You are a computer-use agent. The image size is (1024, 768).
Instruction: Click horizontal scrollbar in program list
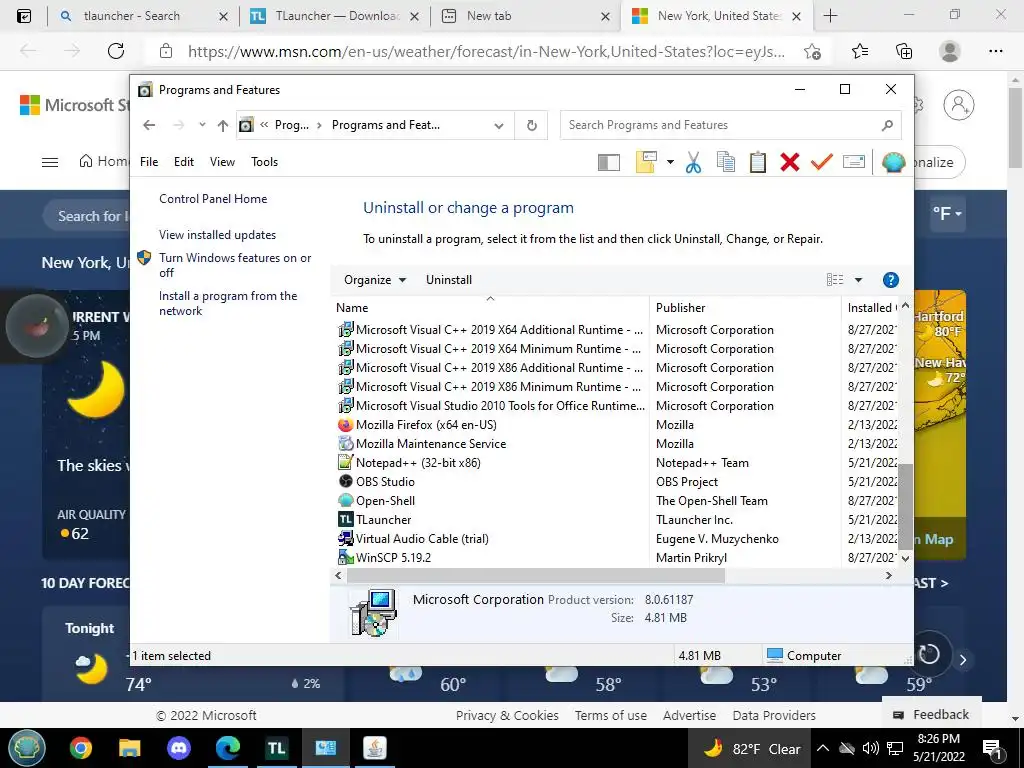pyautogui.click(x=536, y=575)
